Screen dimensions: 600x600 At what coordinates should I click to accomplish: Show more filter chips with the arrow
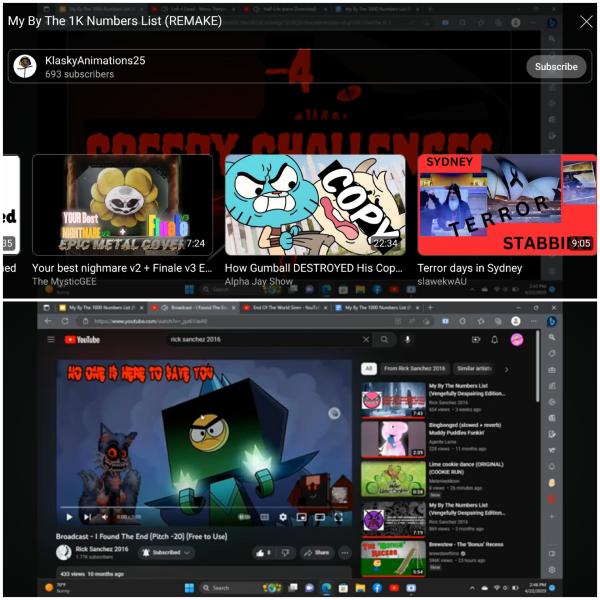coord(507,369)
